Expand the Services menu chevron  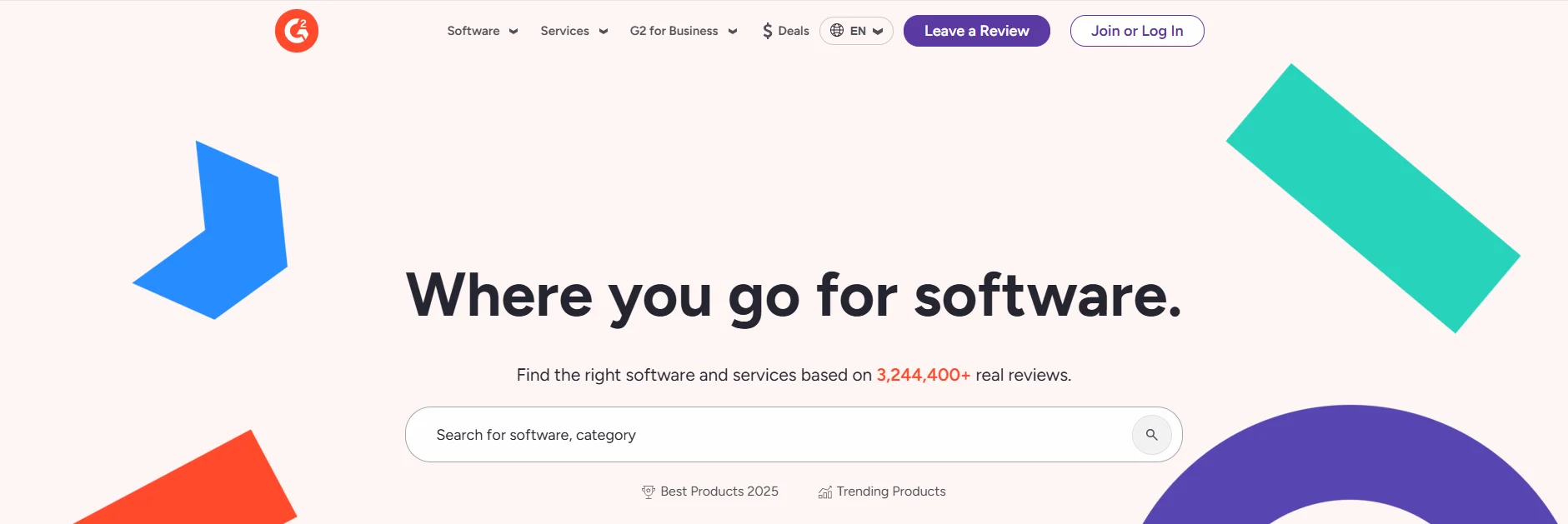(x=604, y=32)
